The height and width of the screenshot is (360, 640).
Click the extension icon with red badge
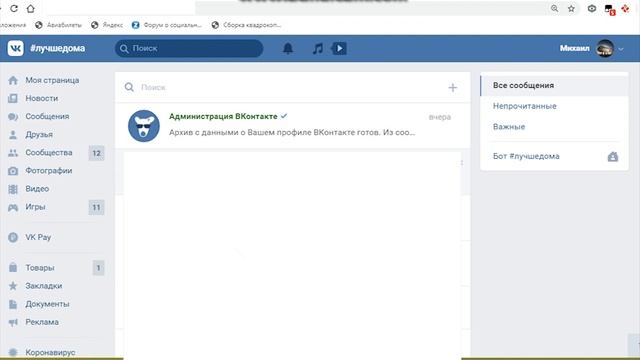click(x=610, y=9)
